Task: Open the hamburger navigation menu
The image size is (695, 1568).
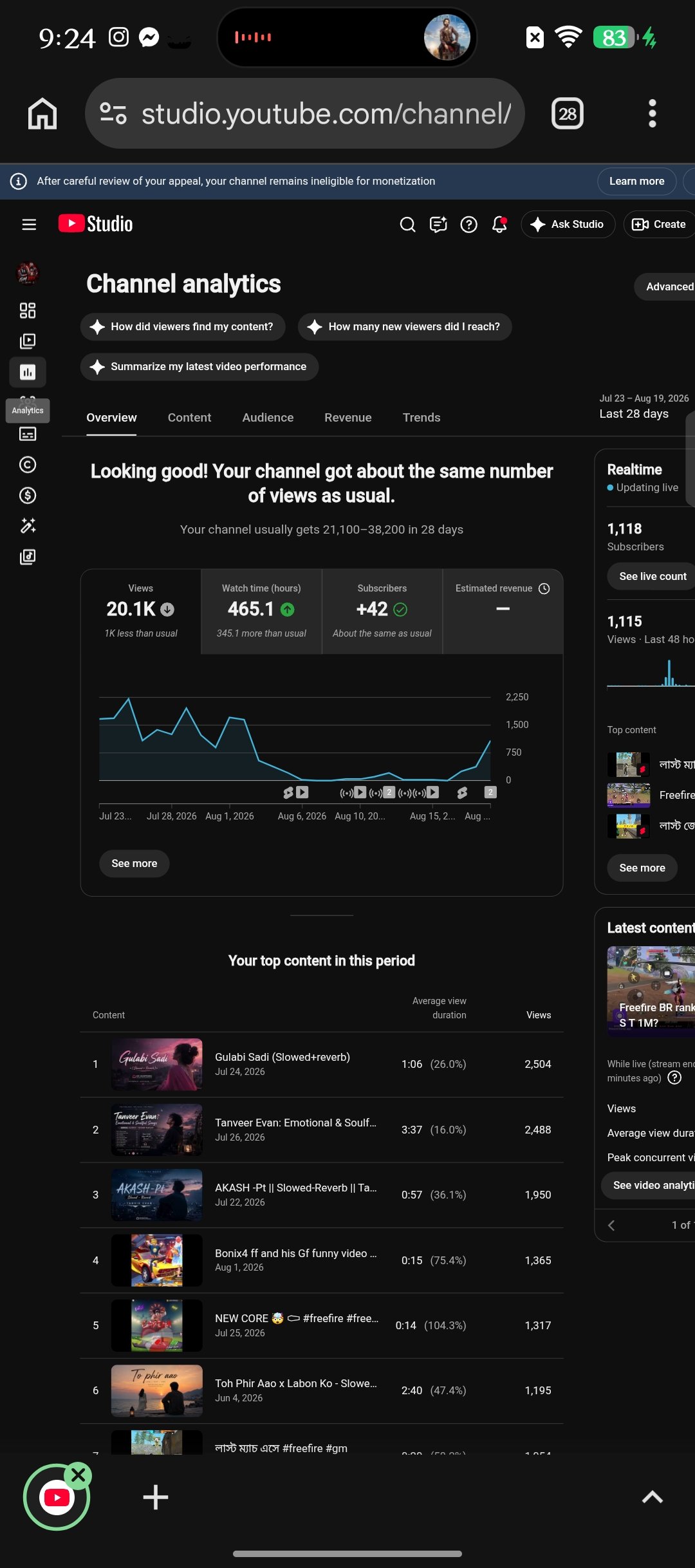Action: [29, 224]
